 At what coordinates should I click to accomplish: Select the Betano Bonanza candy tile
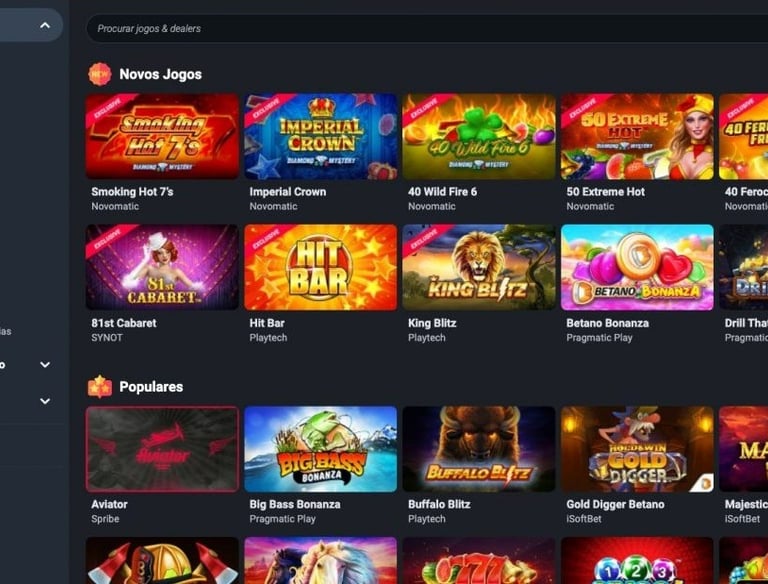point(637,267)
